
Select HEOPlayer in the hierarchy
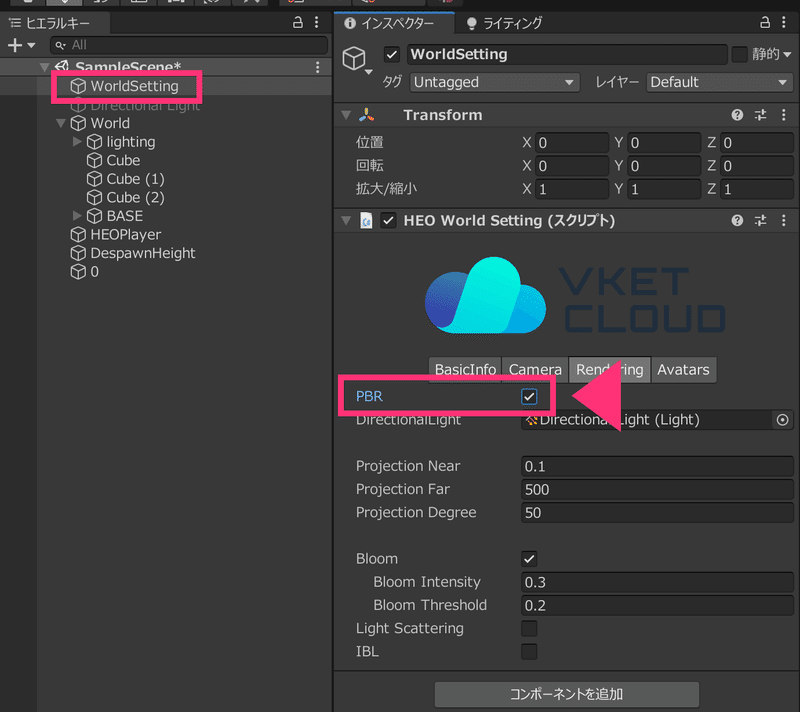[x=126, y=235]
